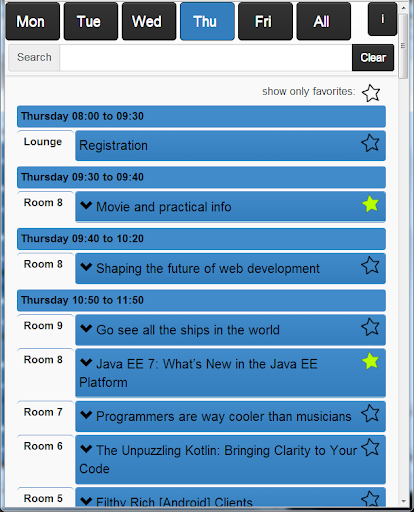Switch to the Fri tab
The height and width of the screenshot is (512, 414).
tap(265, 21)
